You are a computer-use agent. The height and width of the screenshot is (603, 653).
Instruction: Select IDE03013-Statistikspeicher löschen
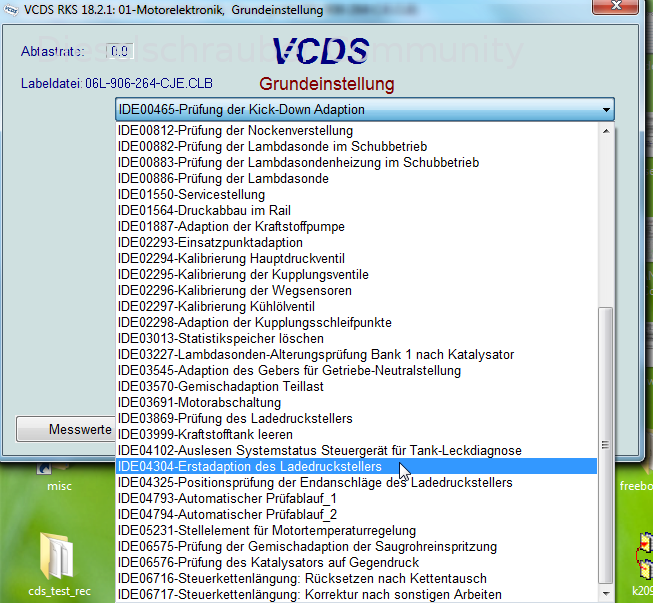coord(356,339)
